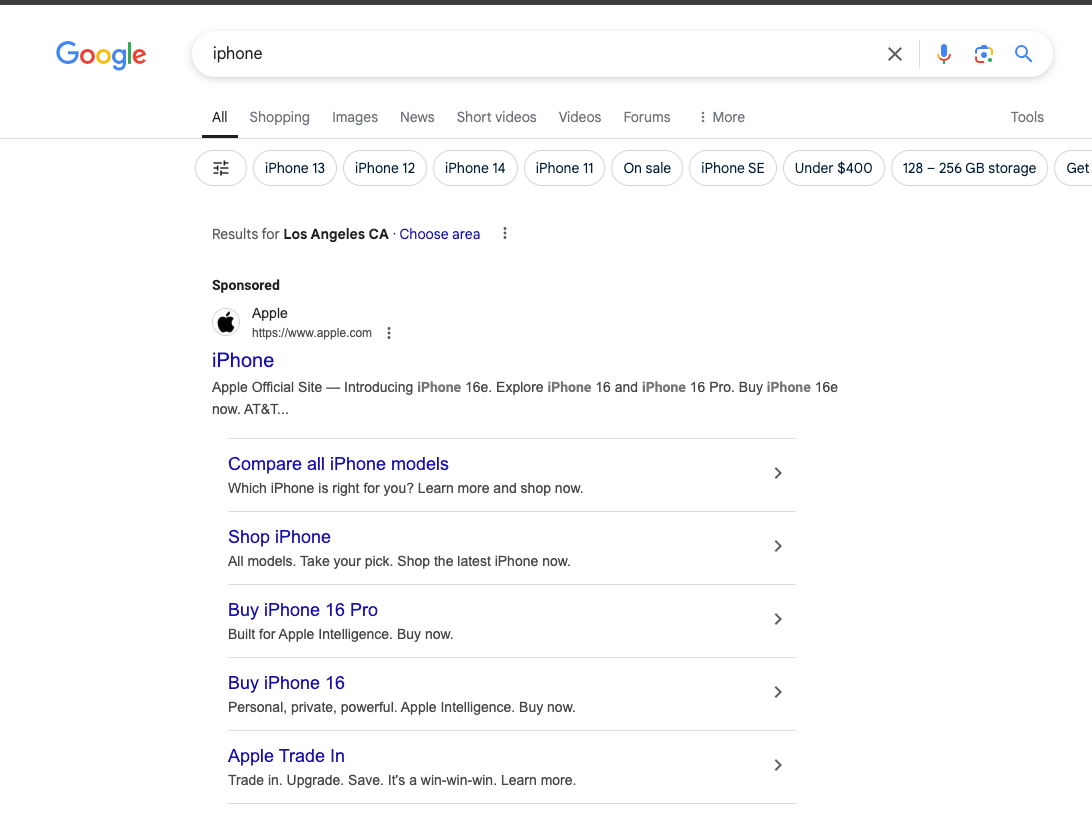Image resolution: width=1092 pixels, height=822 pixels.
Task: Toggle the iPhone 13 filter chip
Action: 295,168
